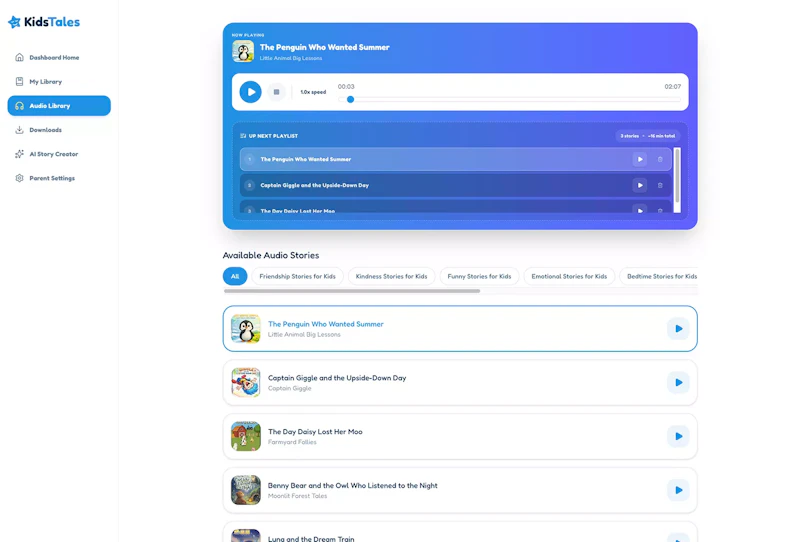Screen dimensions: 800x542
Task: Select Audio Library sidebar item
Action: (x=59, y=106)
